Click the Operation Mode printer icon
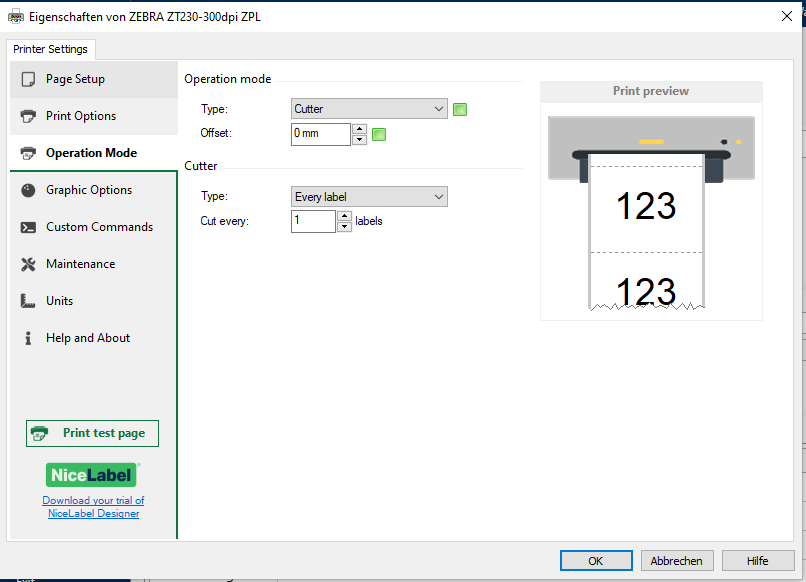This screenshot has width=806, height=582. [x=28, y=153]
